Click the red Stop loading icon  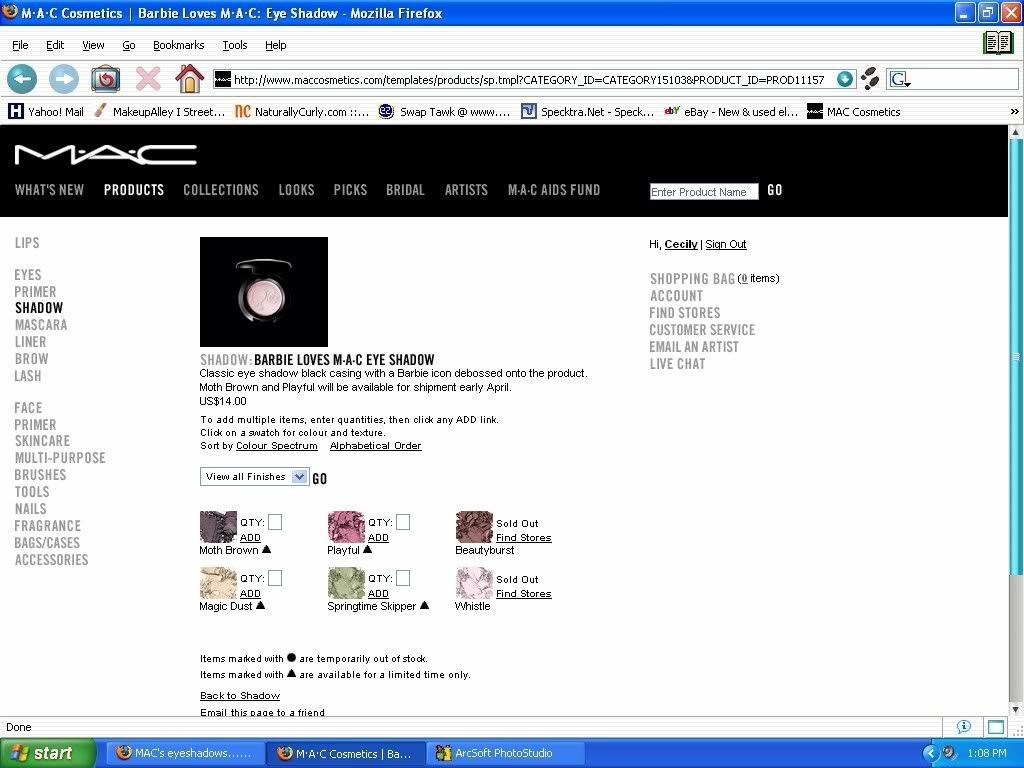tap(148, 79)
